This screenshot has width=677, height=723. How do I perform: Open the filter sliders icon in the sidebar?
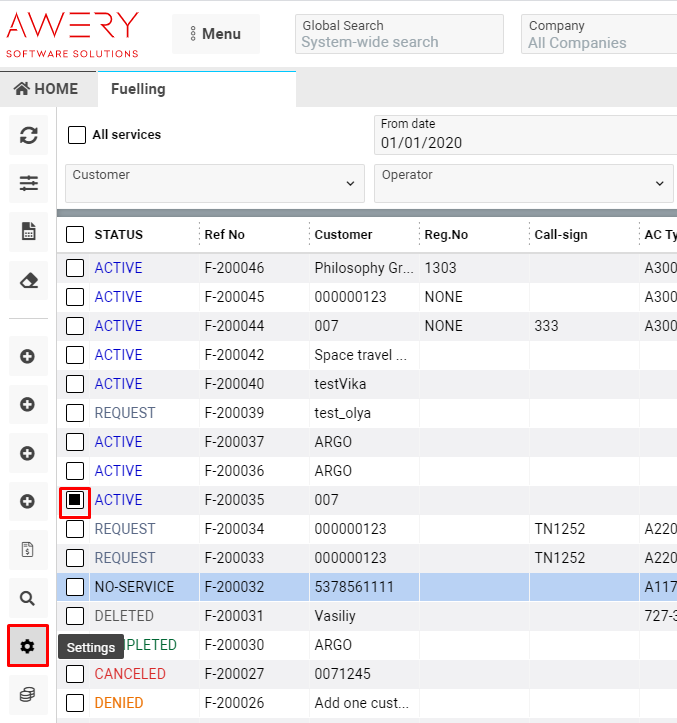(28, 183)
